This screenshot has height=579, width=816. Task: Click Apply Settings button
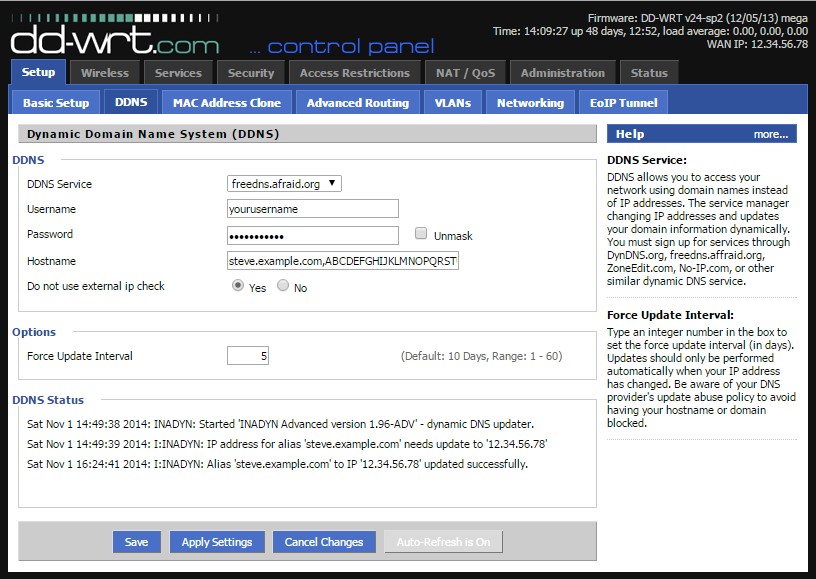pos(217,542)
